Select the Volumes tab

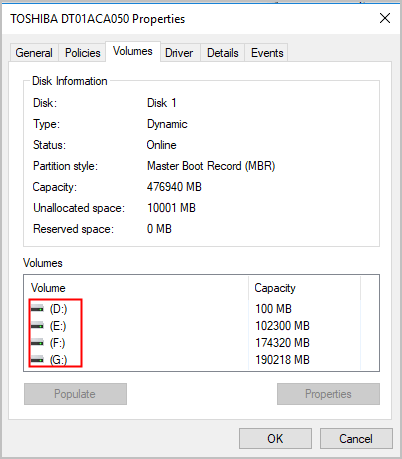click(133, 51)
